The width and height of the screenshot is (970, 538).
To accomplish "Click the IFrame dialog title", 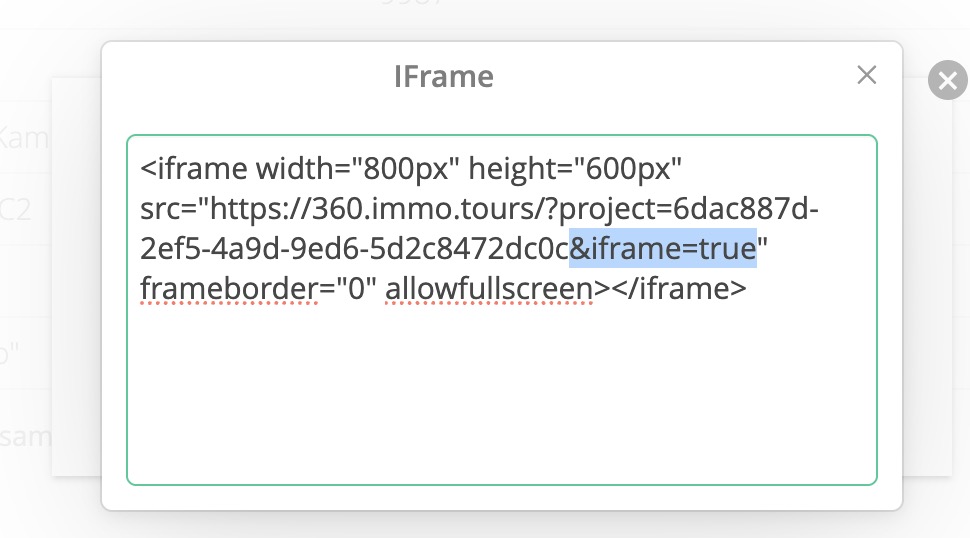I will tap(444, 77).
